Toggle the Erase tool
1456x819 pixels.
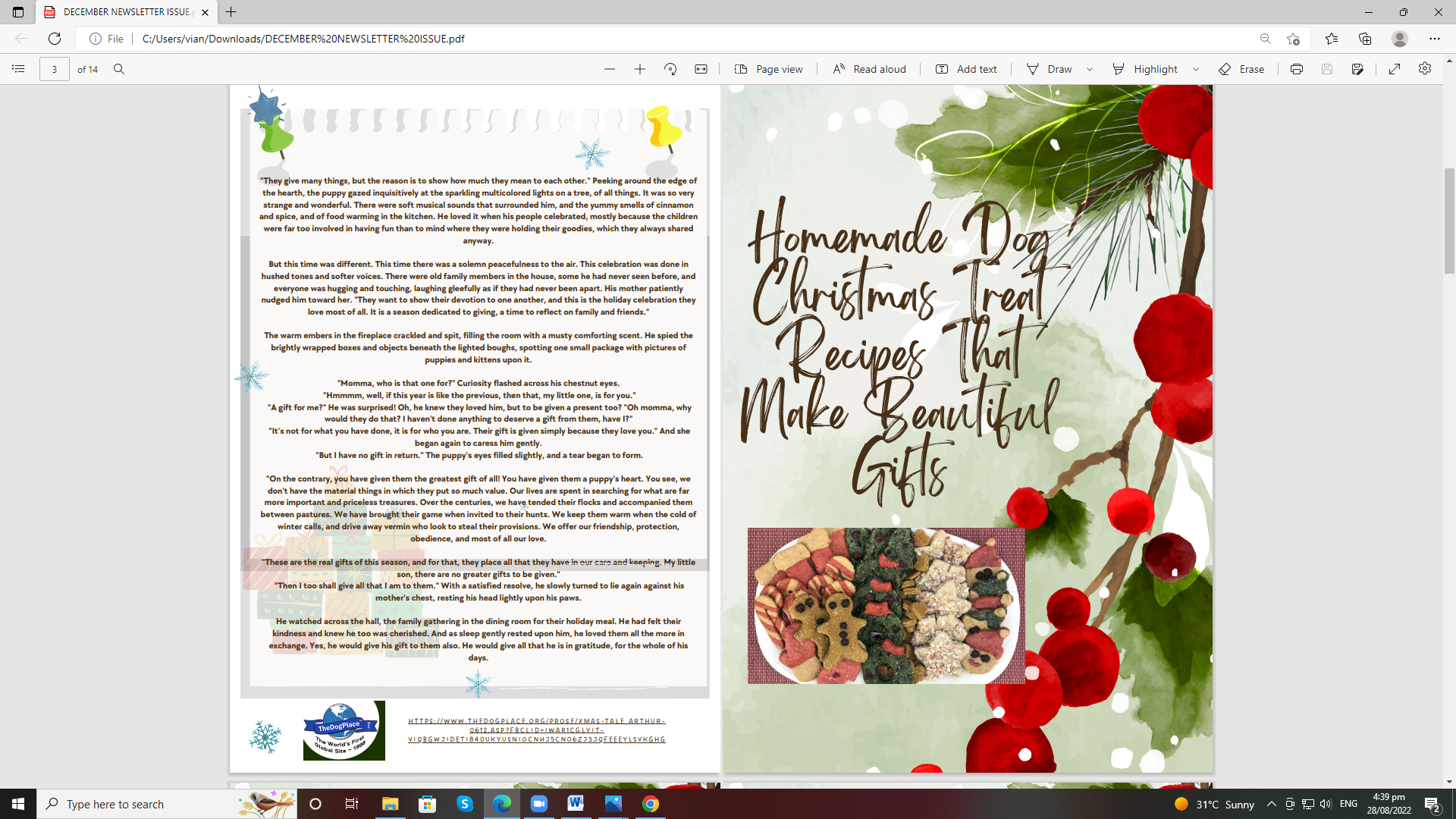point(1241,69)
